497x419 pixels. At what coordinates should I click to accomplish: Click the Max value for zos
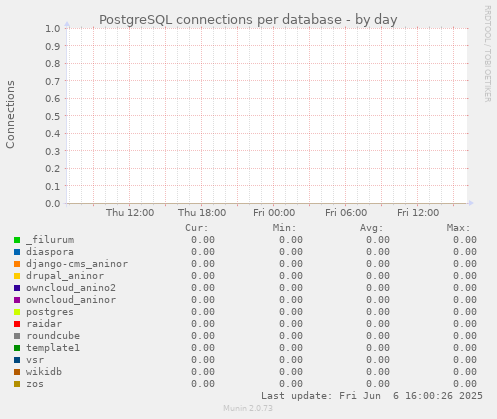465,384
